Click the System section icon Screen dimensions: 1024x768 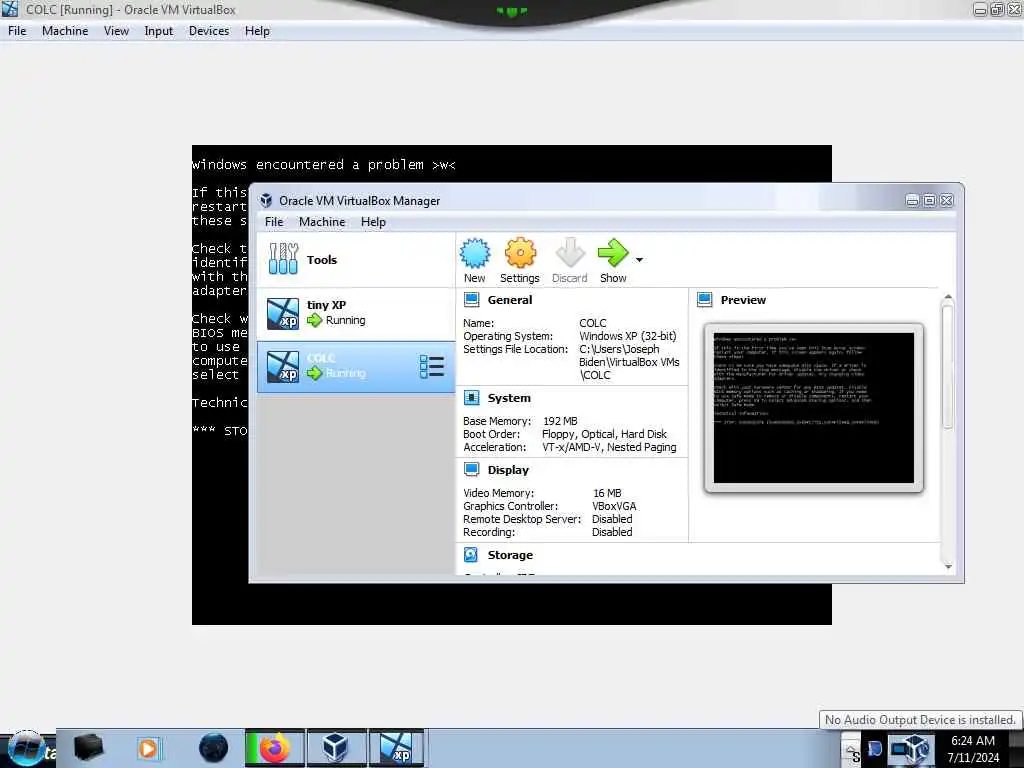[472, 398]
